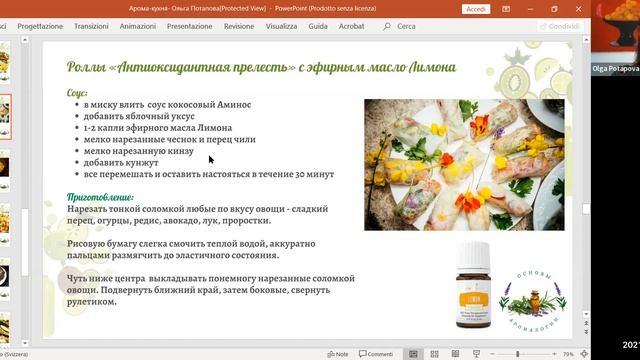Open the Note pane
The width and height of the screenshot is (640, 360).
[338, 354]
